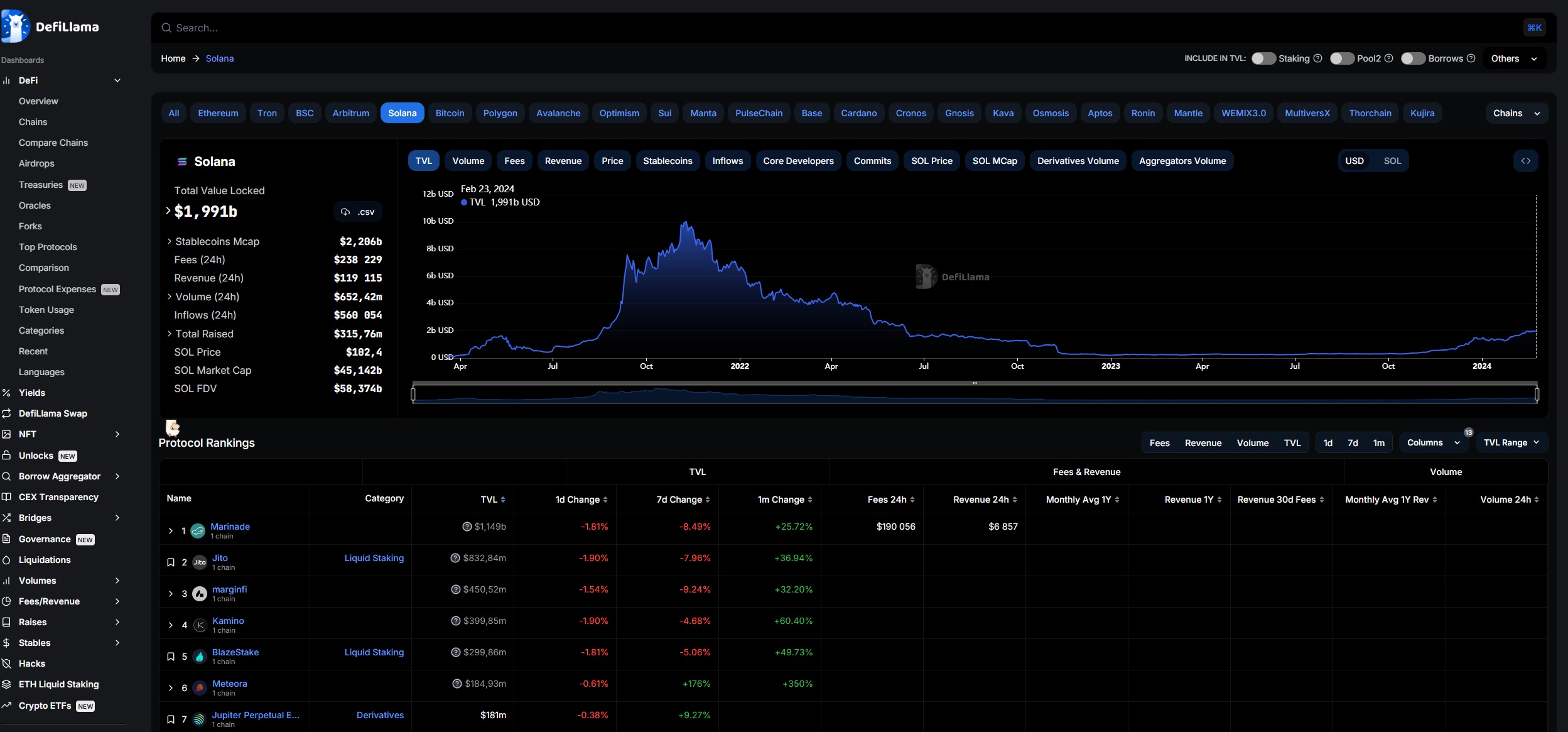Click the Liquidations drop icon

(x=6, y=560)
